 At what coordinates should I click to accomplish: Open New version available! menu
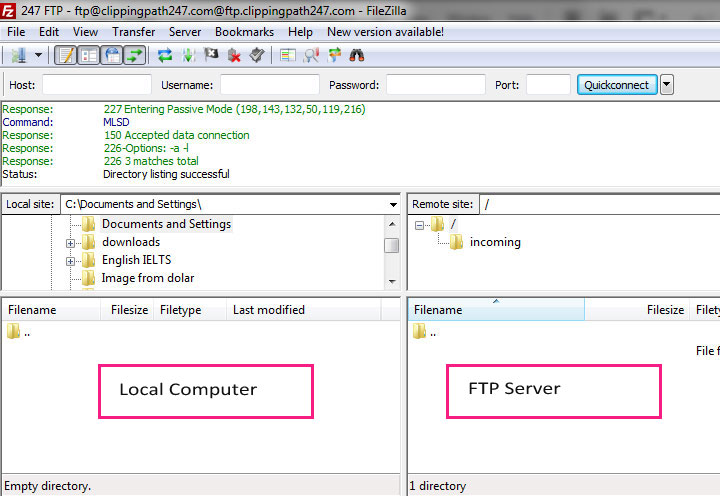385,32
